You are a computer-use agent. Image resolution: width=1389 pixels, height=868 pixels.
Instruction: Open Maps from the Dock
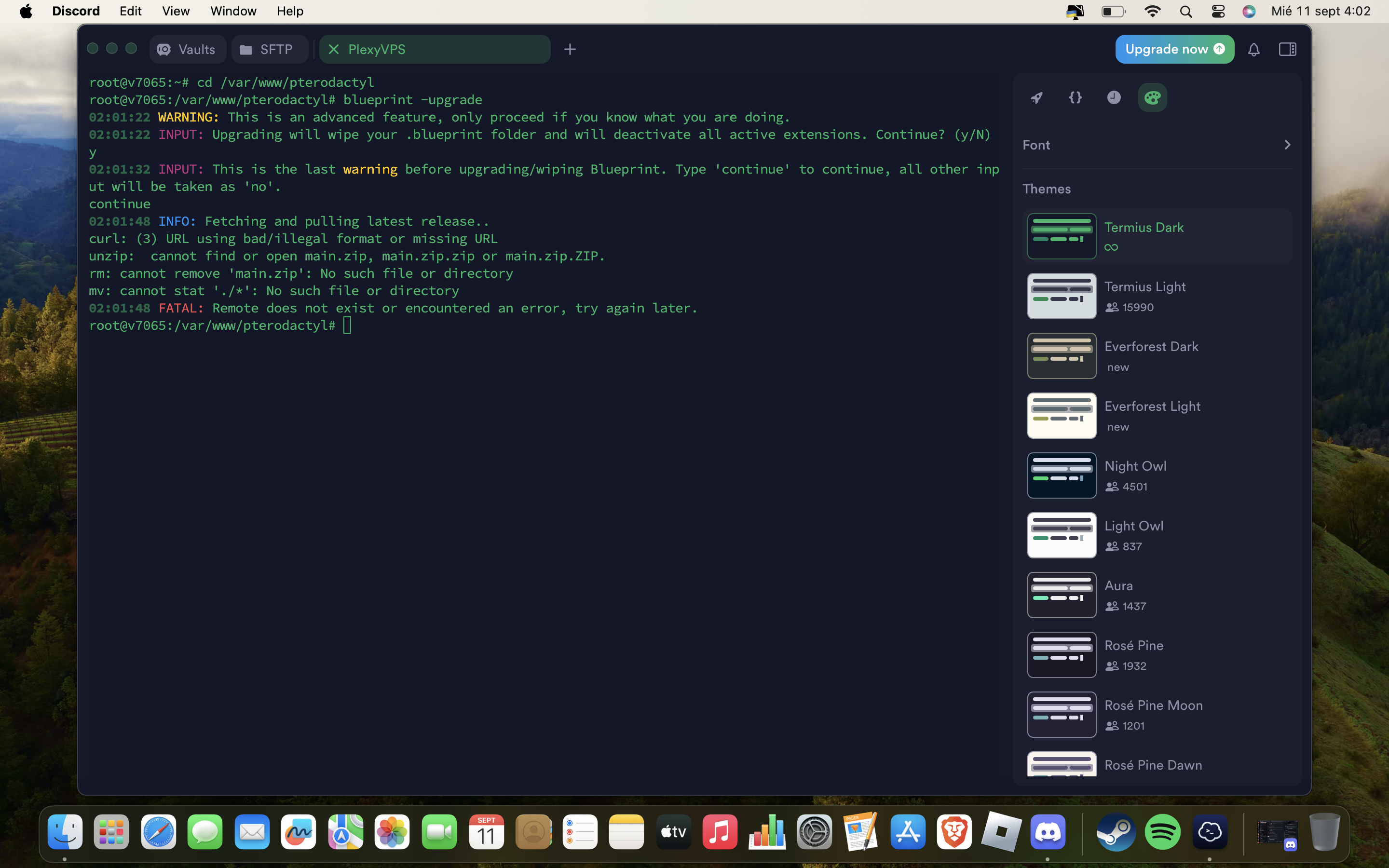tap(345, 832)
